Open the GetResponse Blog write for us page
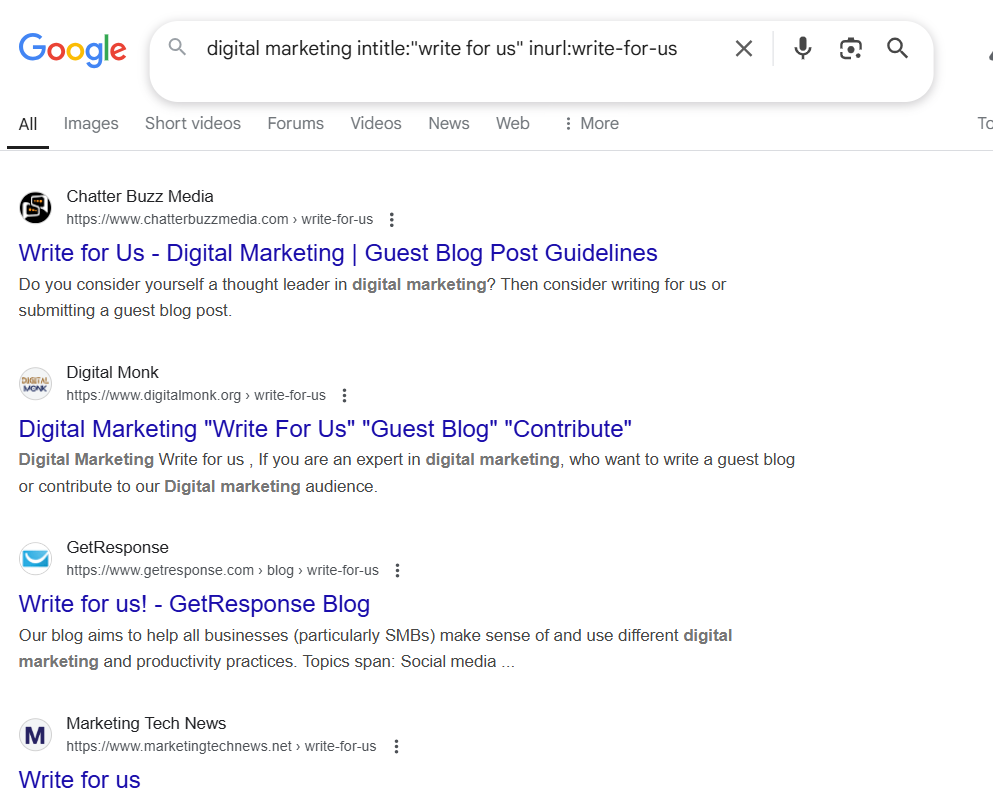The image size is (993, 802). click(194, 604)
